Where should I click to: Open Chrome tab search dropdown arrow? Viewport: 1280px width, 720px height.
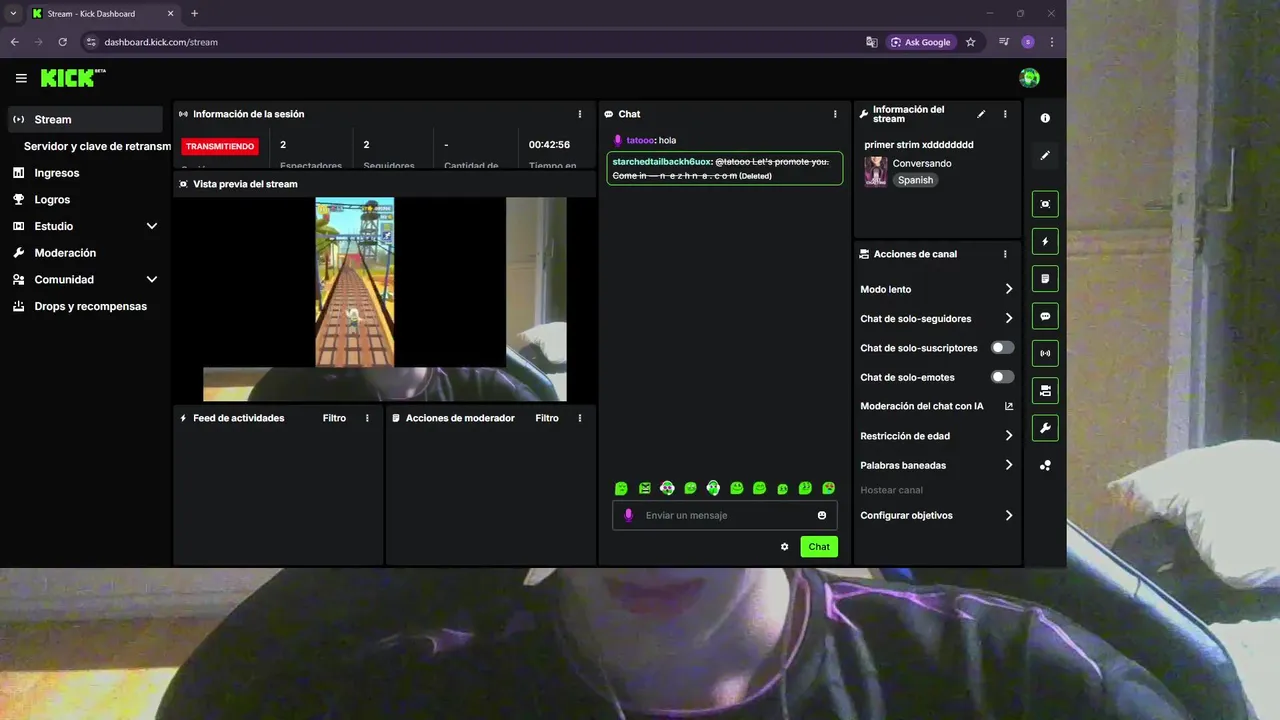click(13, 14)
